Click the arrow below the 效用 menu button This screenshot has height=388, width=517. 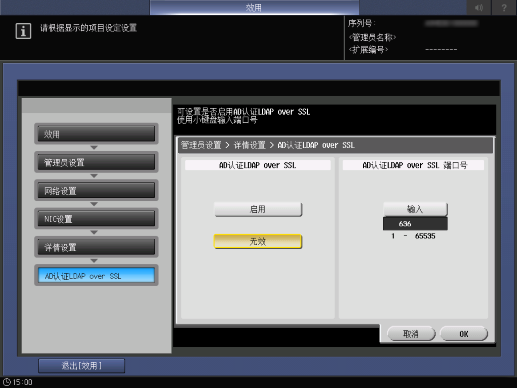point(94,147)
